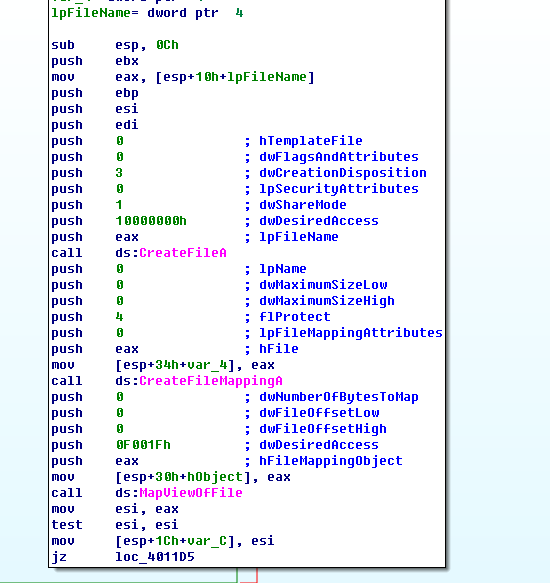Select the [esp+10h+lpFileName] operand
The height and width of the screenshot is (583, 550).
[235, 77]
